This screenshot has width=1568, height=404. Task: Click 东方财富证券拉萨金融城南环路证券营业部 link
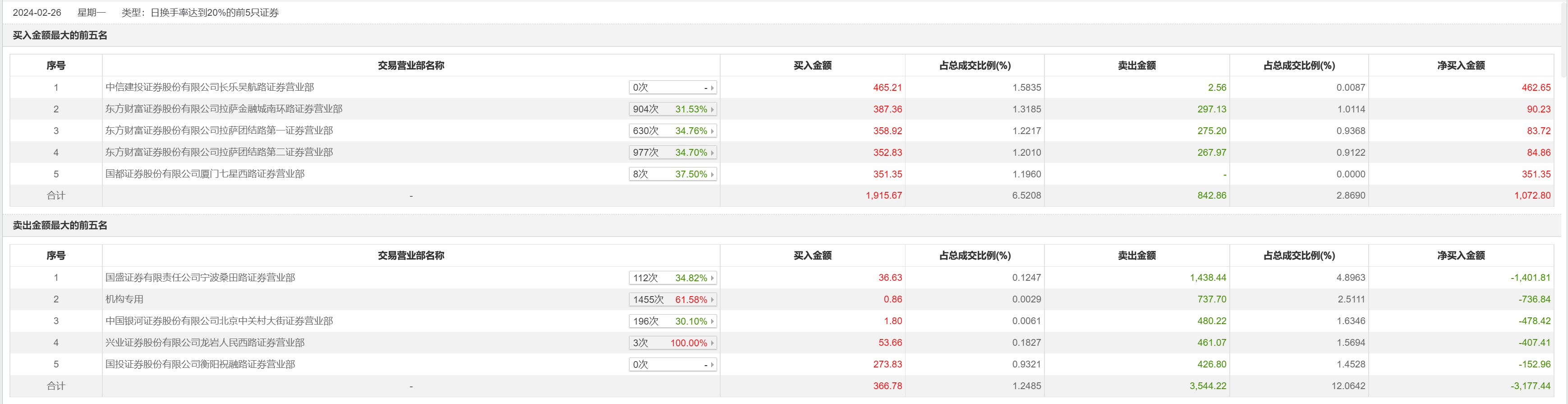[223, 109]
